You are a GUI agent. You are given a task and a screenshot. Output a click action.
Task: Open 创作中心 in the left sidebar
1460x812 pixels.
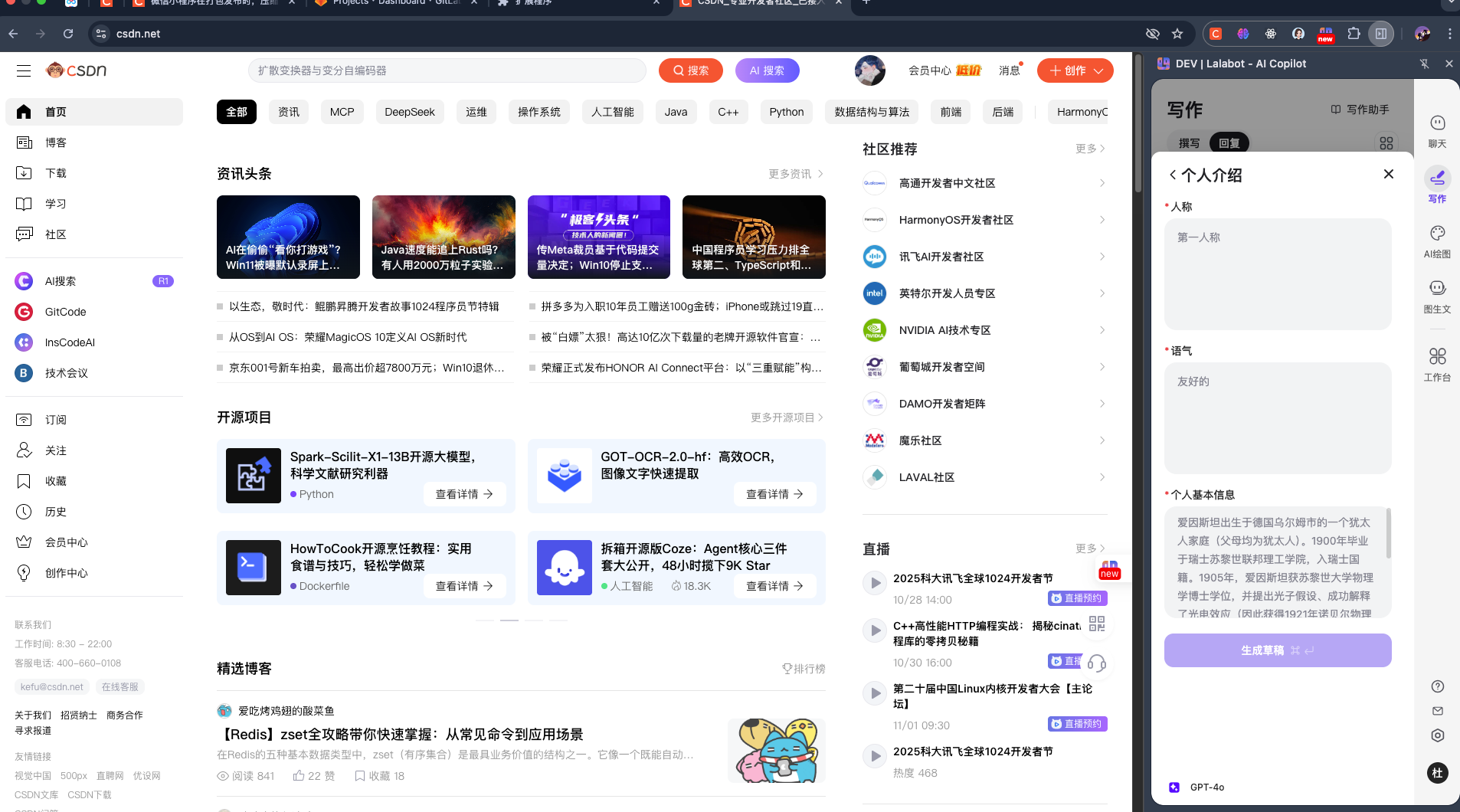point(65,572)
